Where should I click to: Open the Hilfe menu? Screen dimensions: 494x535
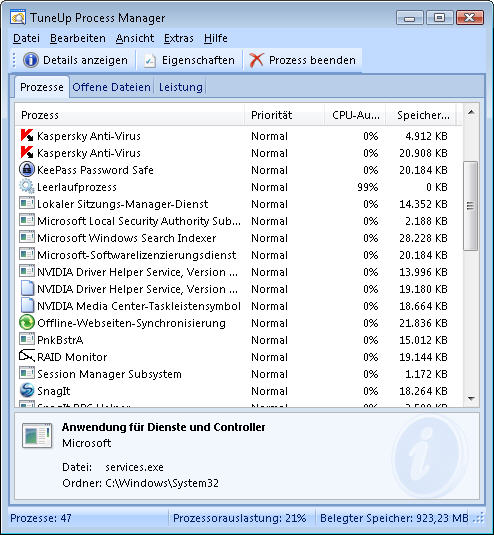[216, 38]
